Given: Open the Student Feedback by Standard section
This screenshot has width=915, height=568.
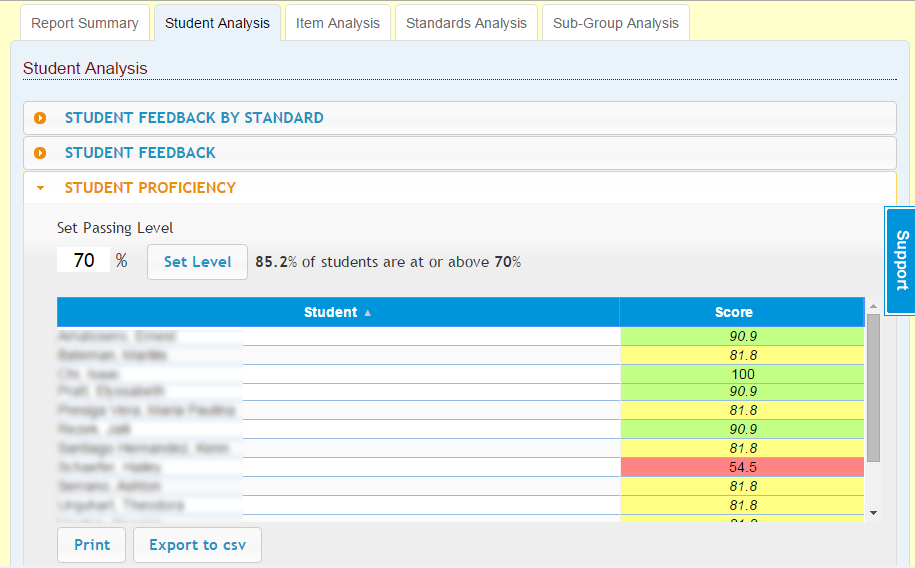Looking at the screenshot, I should click(x=194, y=118).
